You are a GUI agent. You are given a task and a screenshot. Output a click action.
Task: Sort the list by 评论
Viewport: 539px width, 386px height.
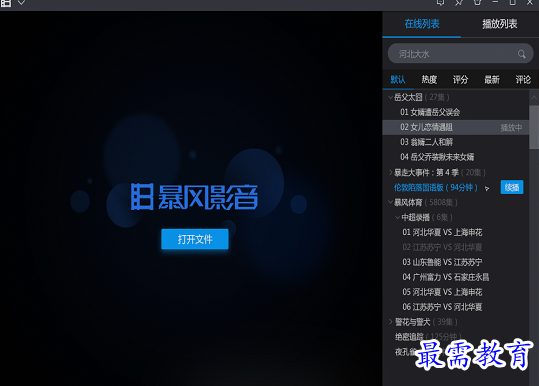523,80
